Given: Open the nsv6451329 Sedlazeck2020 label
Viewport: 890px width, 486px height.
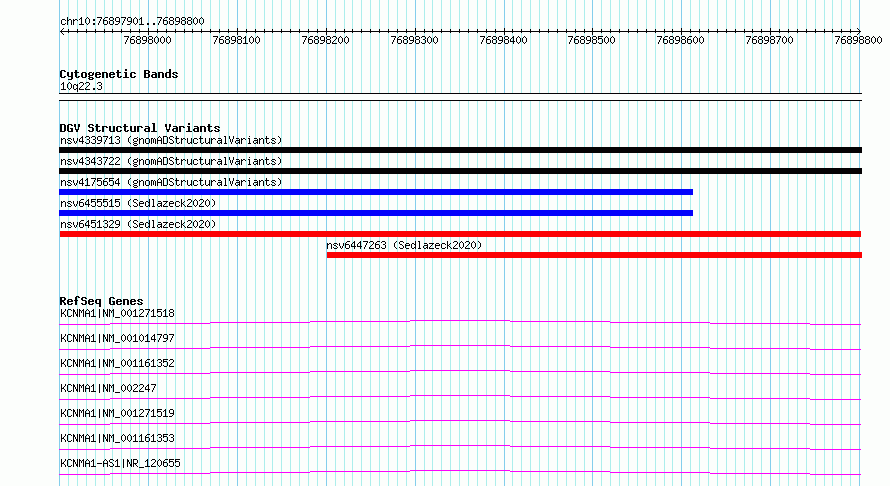Looking at the screenshot, I should pyautogui.click(x=138, y=224).
